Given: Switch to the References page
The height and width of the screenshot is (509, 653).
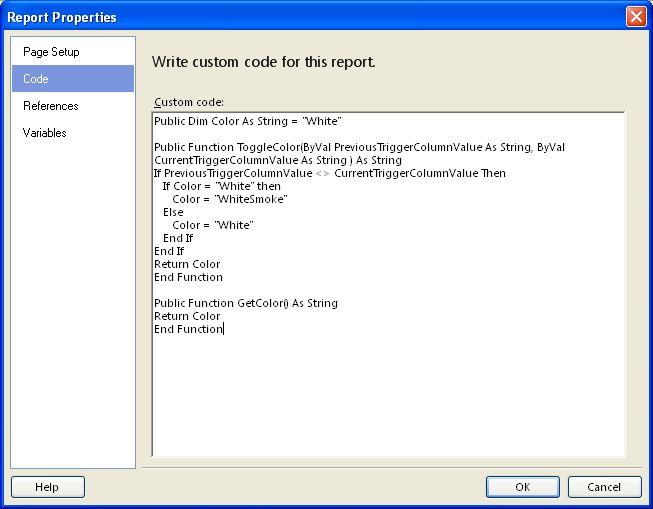Looking at the screenshot, I should (51, 106).
